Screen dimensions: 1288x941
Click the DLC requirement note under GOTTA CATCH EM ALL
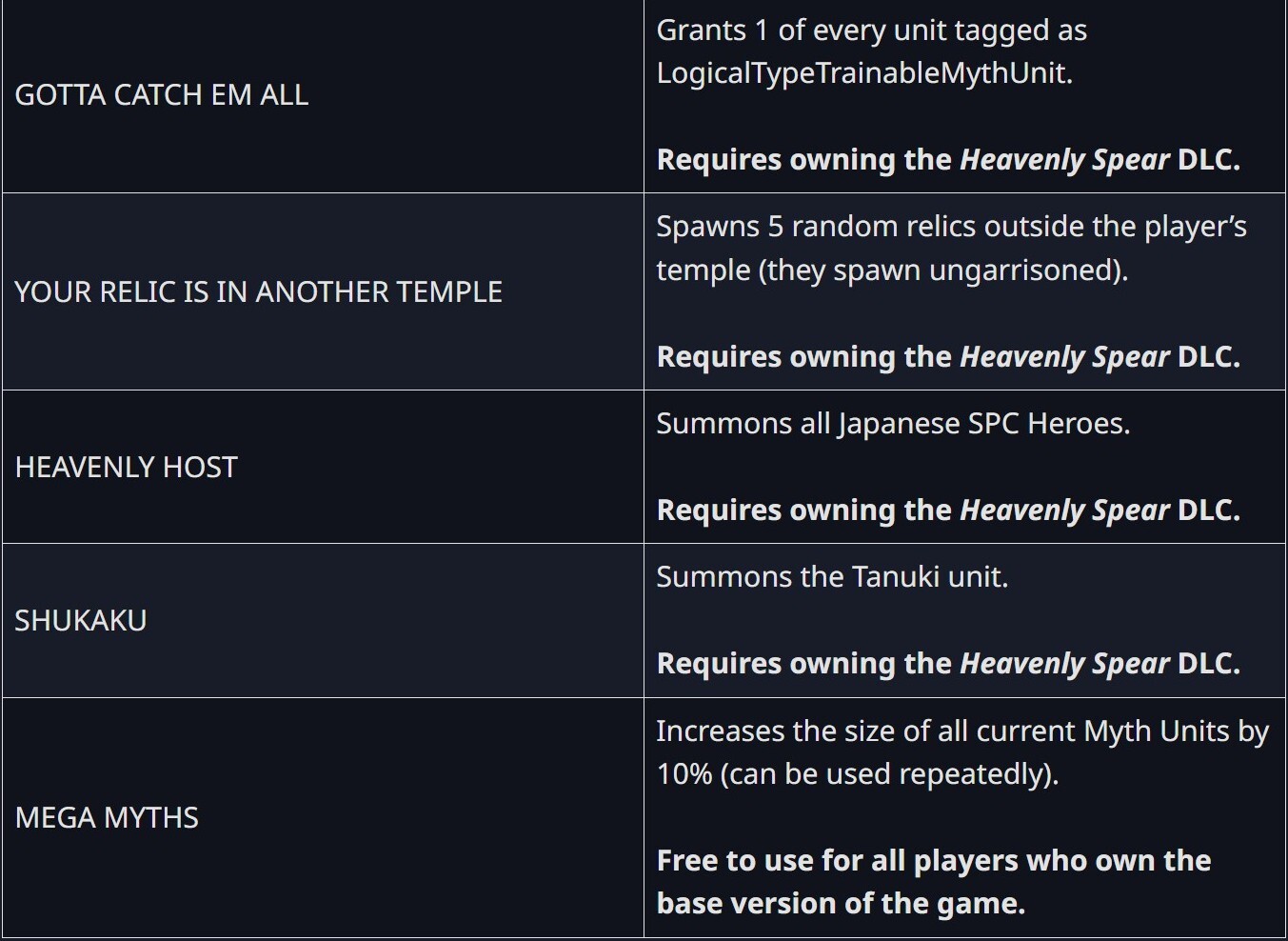click(948, 160)
